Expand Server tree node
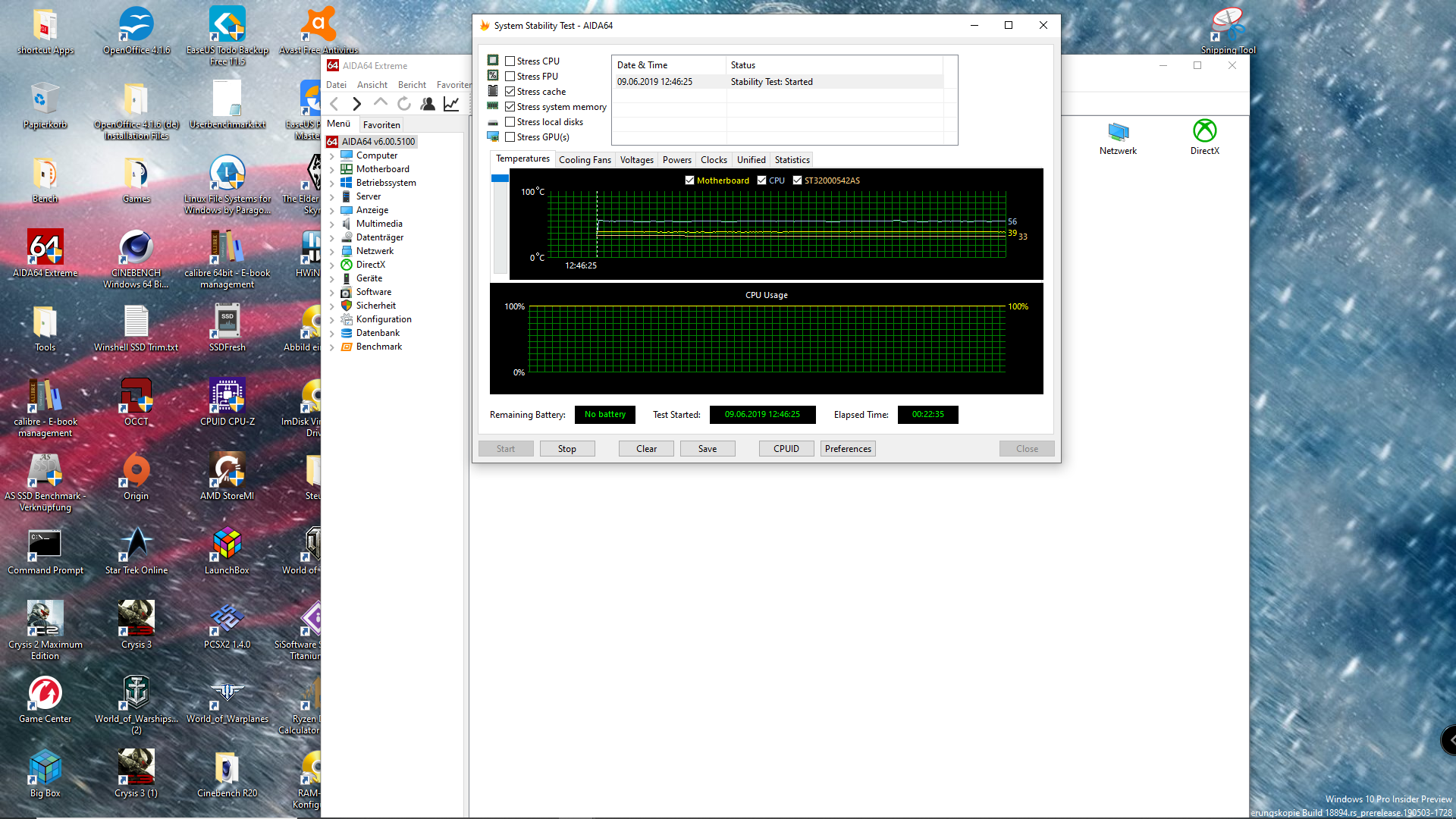 [332, 197]
